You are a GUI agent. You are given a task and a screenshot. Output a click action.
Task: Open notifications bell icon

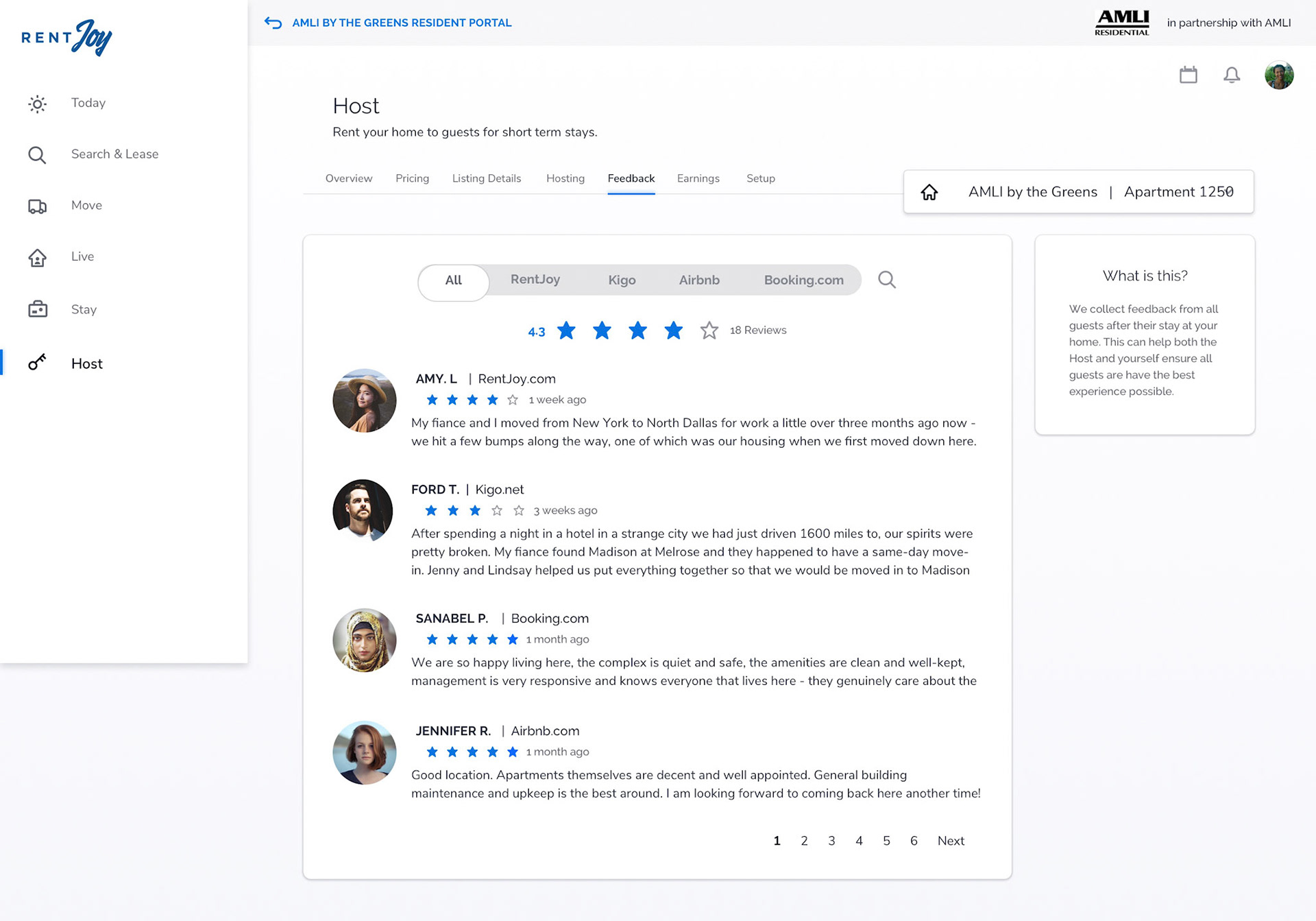(1231, 75)
